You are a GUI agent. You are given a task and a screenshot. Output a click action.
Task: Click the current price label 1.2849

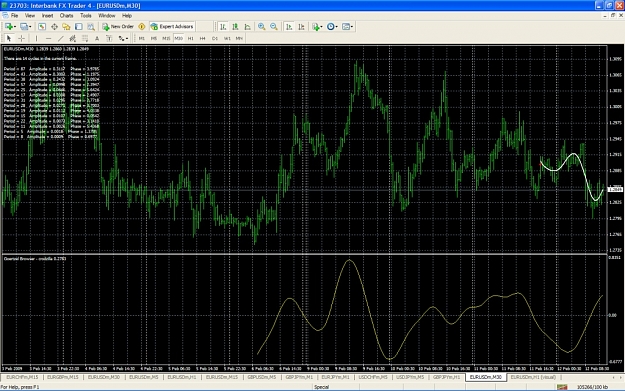click(615, 189)
